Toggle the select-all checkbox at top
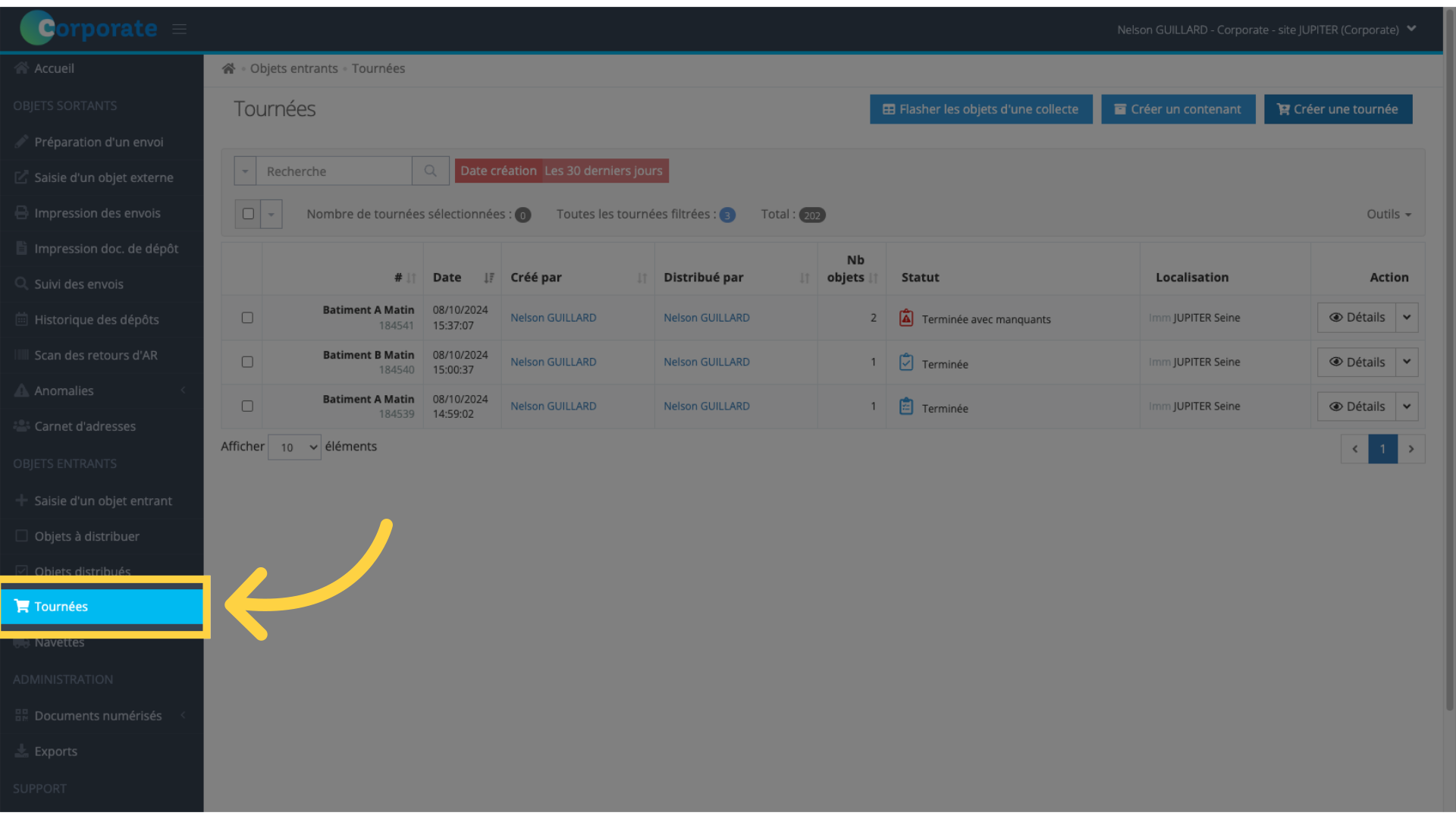Image resolution: width=1456 pixels, height=819 pixels. pyautogui.click(x=248, y=213)
